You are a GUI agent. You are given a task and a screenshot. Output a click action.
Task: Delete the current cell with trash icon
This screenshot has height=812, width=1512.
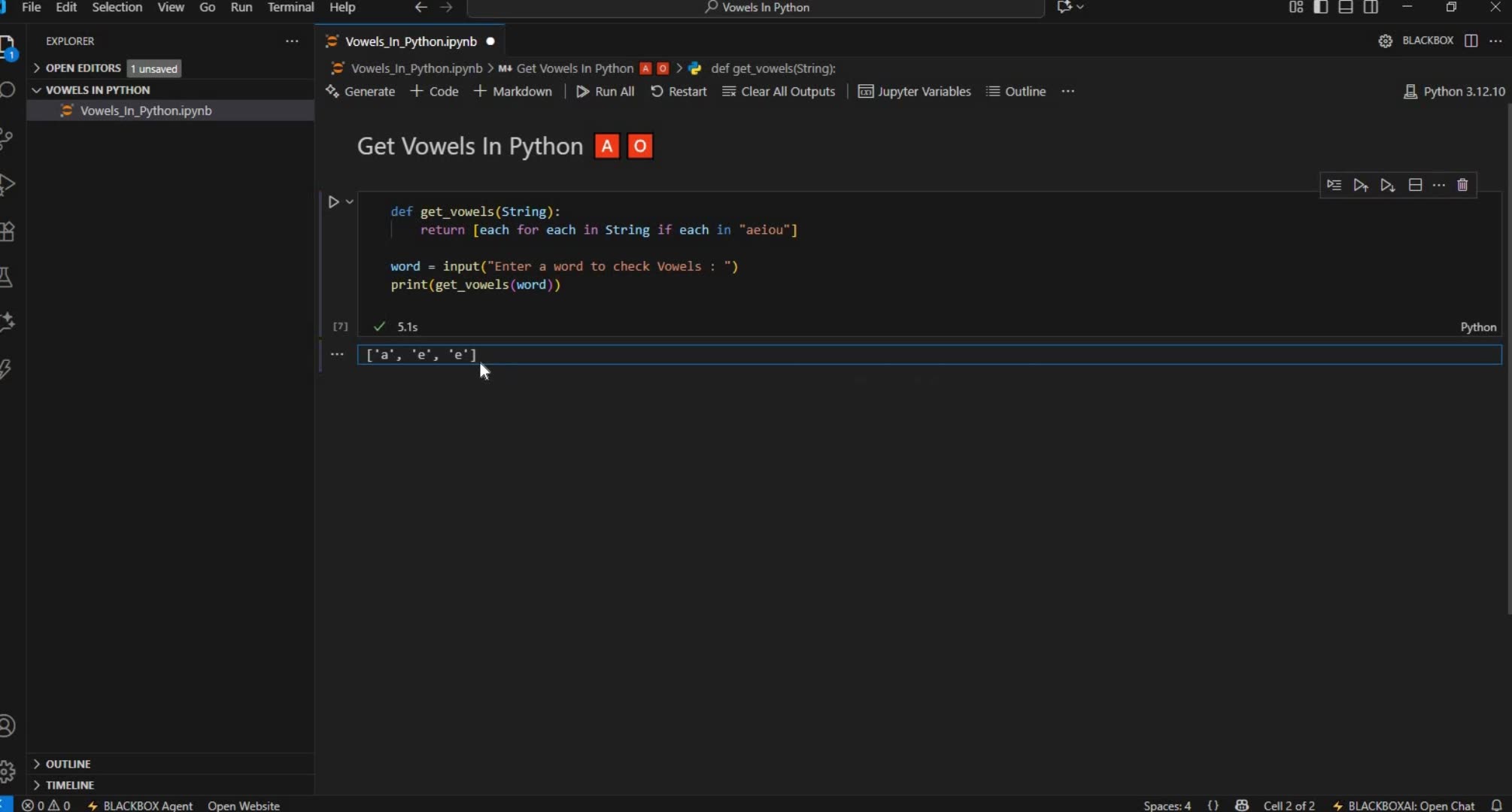click(x=1462, y=185)
